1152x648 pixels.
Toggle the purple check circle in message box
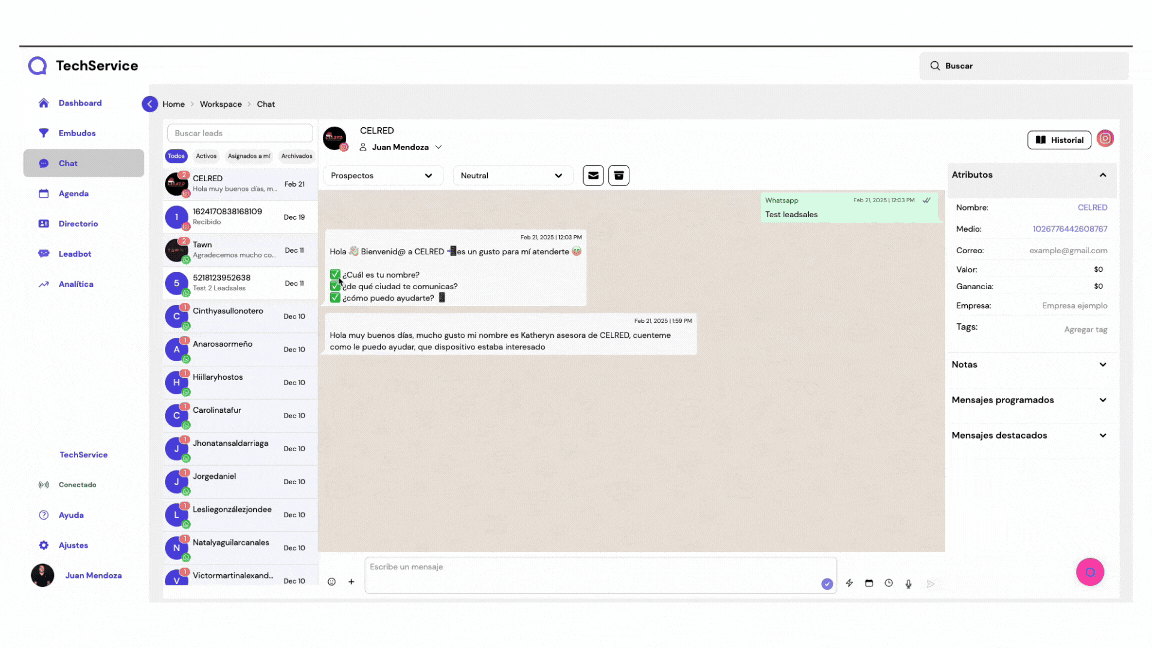point(827,584)
